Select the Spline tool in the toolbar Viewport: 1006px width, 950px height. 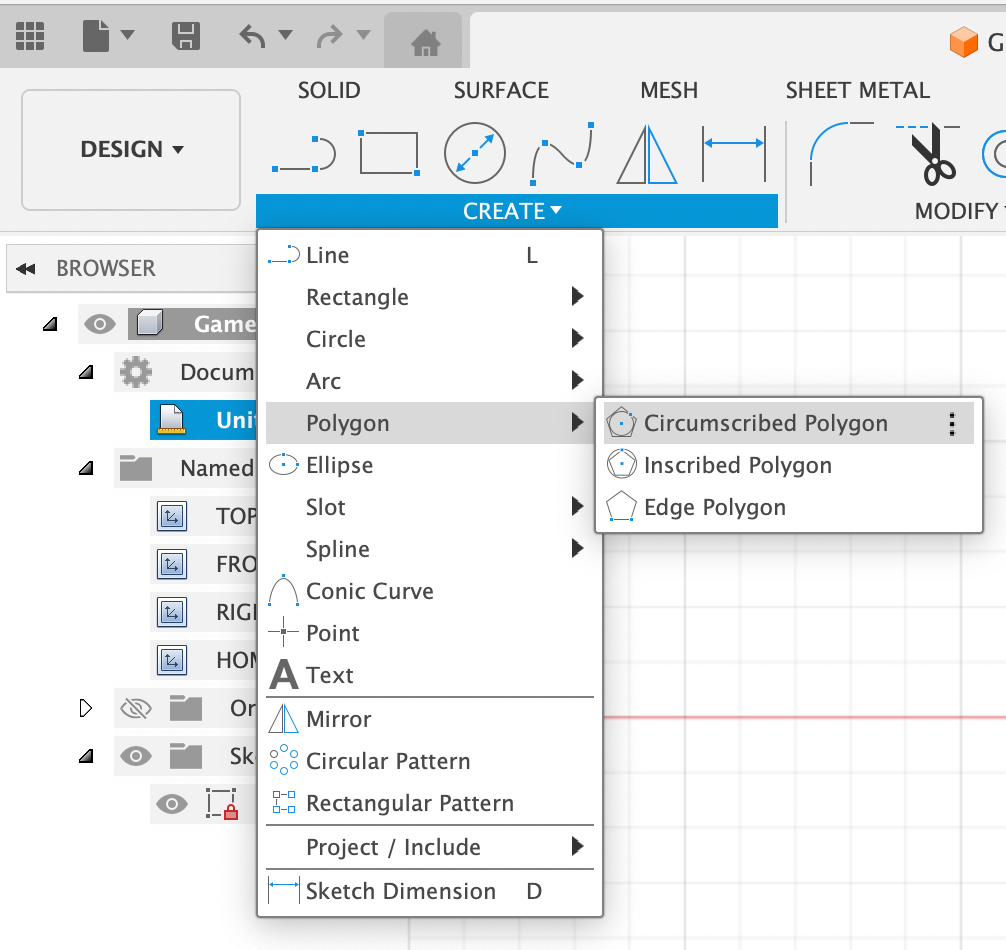pyautogui.click(x=562, y=154)
